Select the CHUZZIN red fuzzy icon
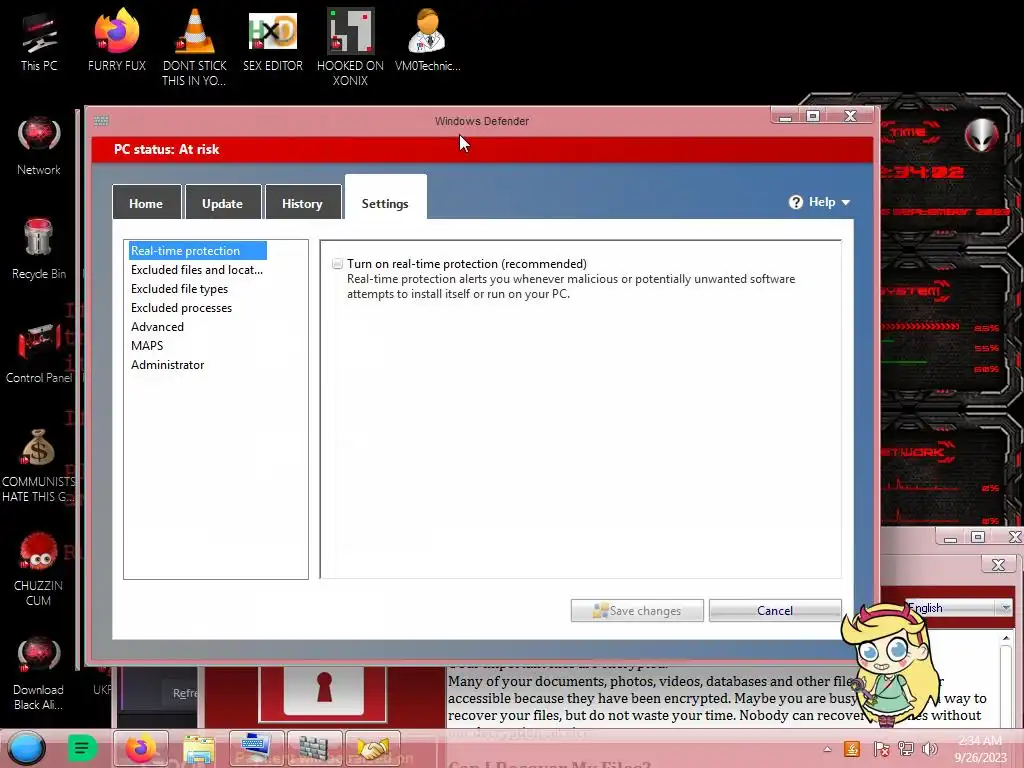1024x768 pixels. (39, 569)
